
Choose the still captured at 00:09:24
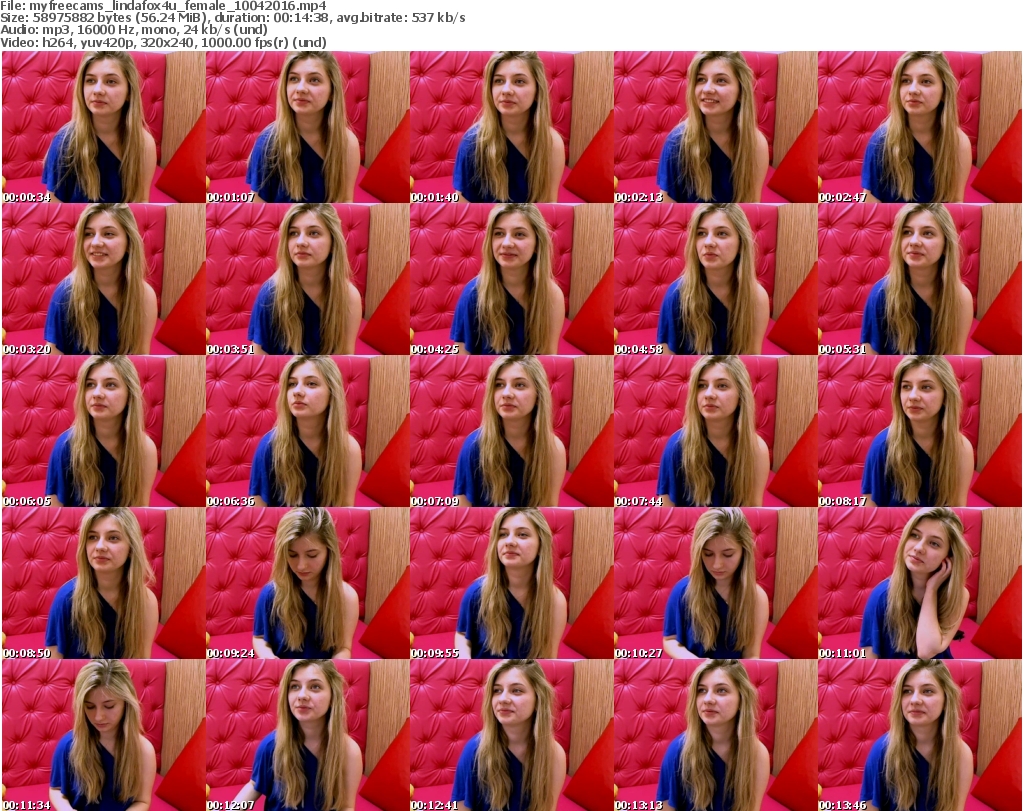point(308,583)
